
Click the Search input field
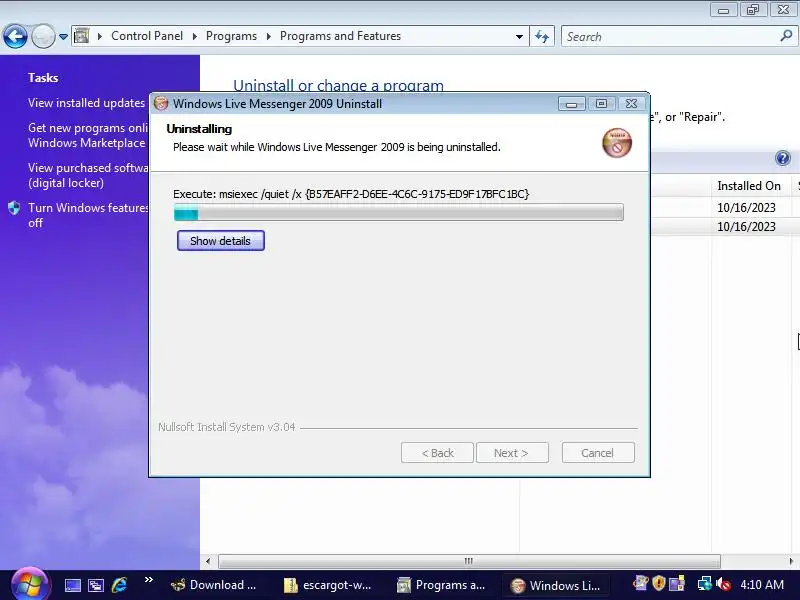(x=669, y=37)
